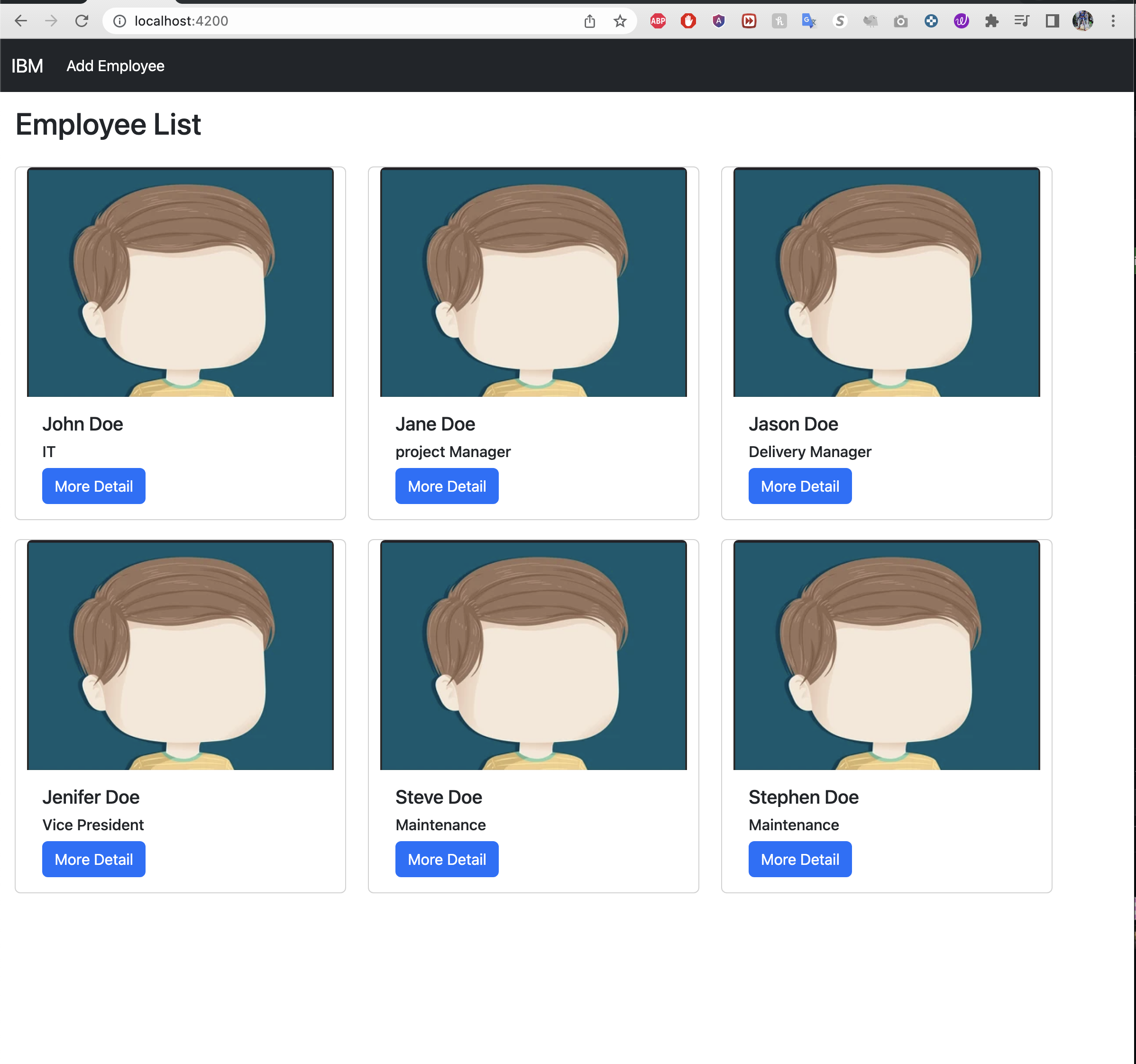
Task: Click Jason Doe's avatar image
Action: [887, 282]
